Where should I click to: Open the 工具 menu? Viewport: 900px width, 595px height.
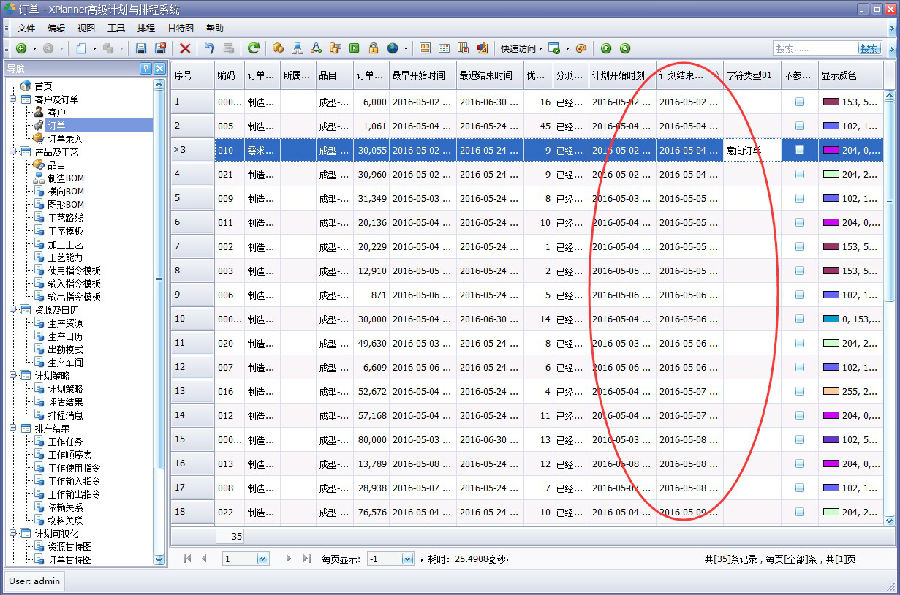(115, 28)
